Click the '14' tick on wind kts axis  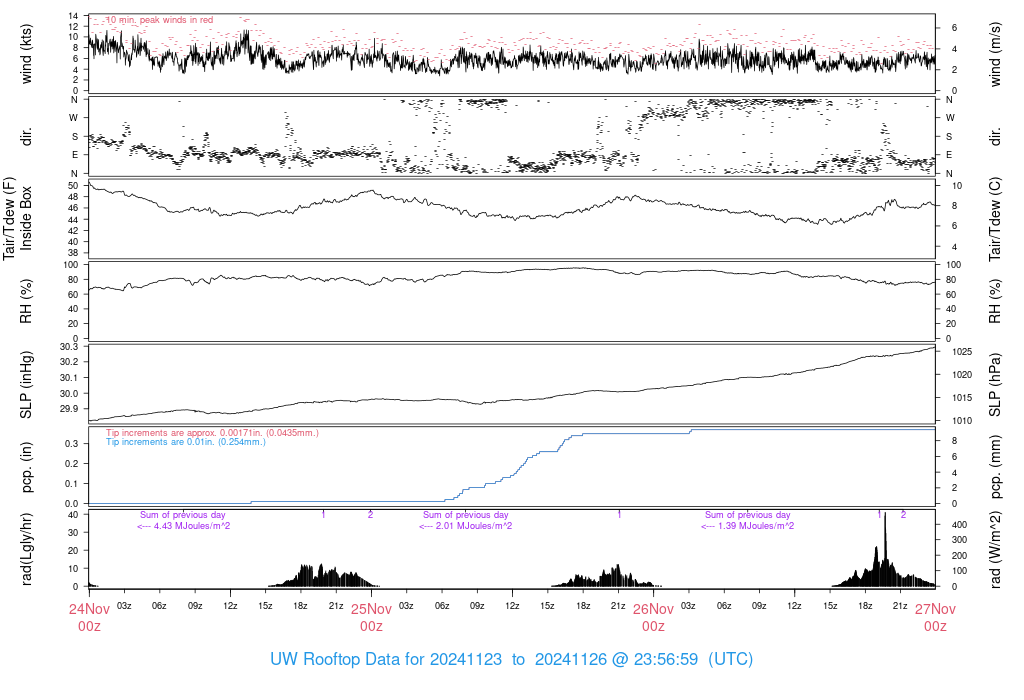click(x=73, y=16)
